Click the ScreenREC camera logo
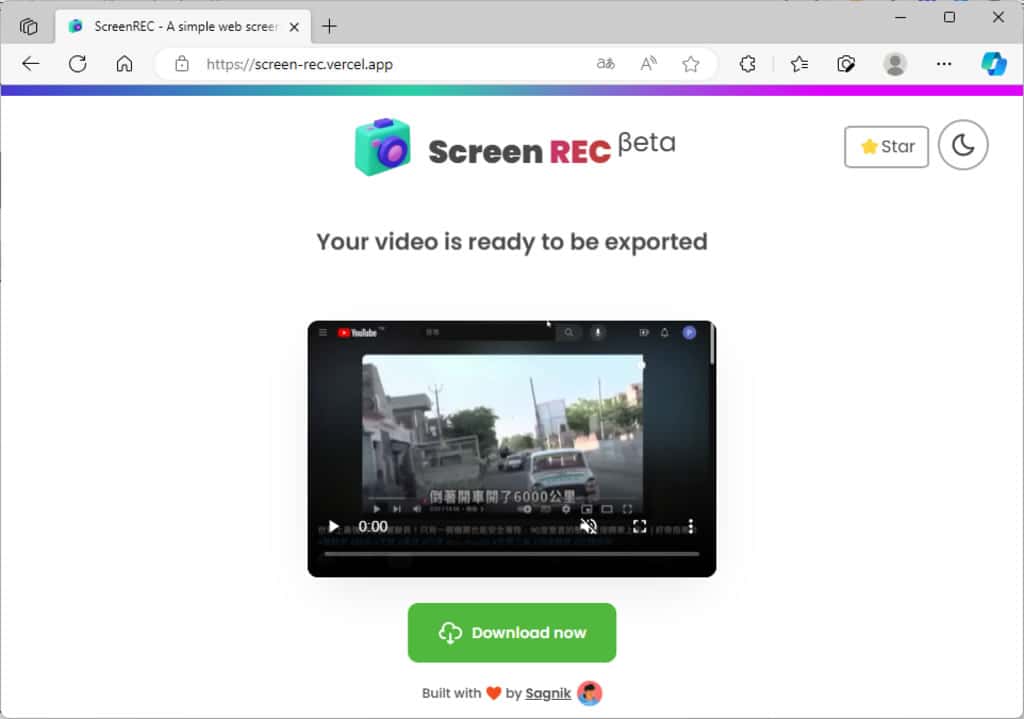 click(x=383, y=146)
